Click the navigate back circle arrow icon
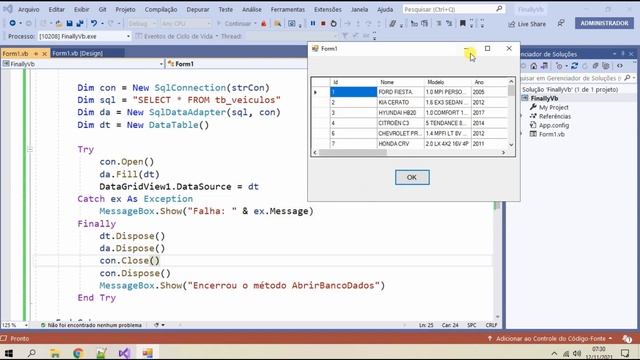The height and width of the screenshot is (360, 640). 13,24
